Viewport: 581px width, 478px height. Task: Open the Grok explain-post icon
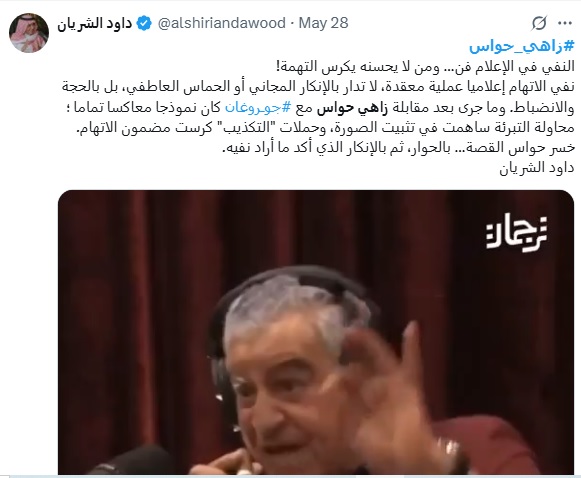[539, 23]
